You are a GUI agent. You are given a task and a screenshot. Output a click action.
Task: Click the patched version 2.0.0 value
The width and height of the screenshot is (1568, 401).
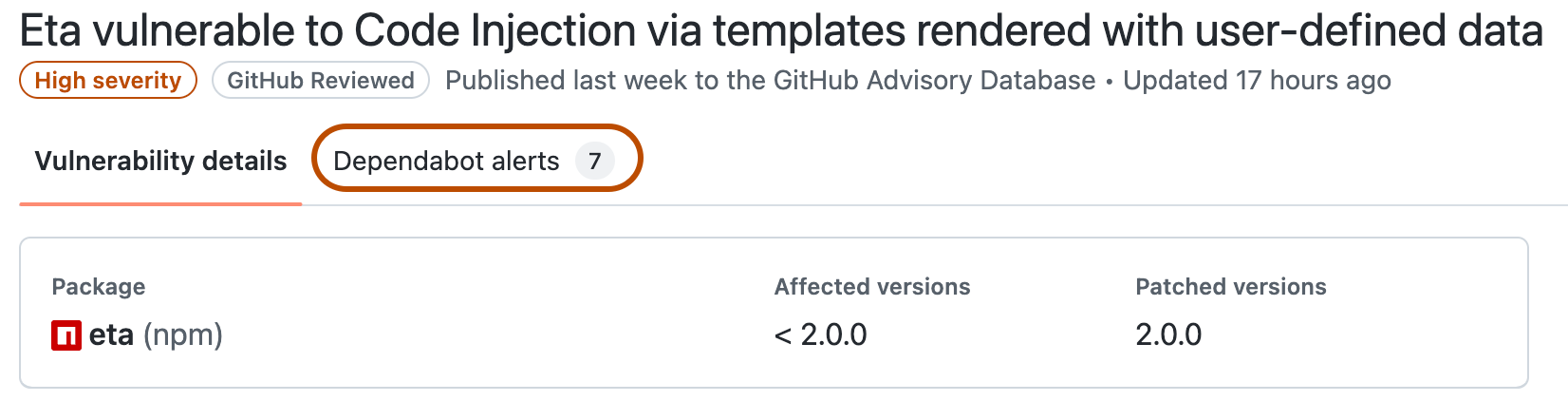[x=1168, y=334]
